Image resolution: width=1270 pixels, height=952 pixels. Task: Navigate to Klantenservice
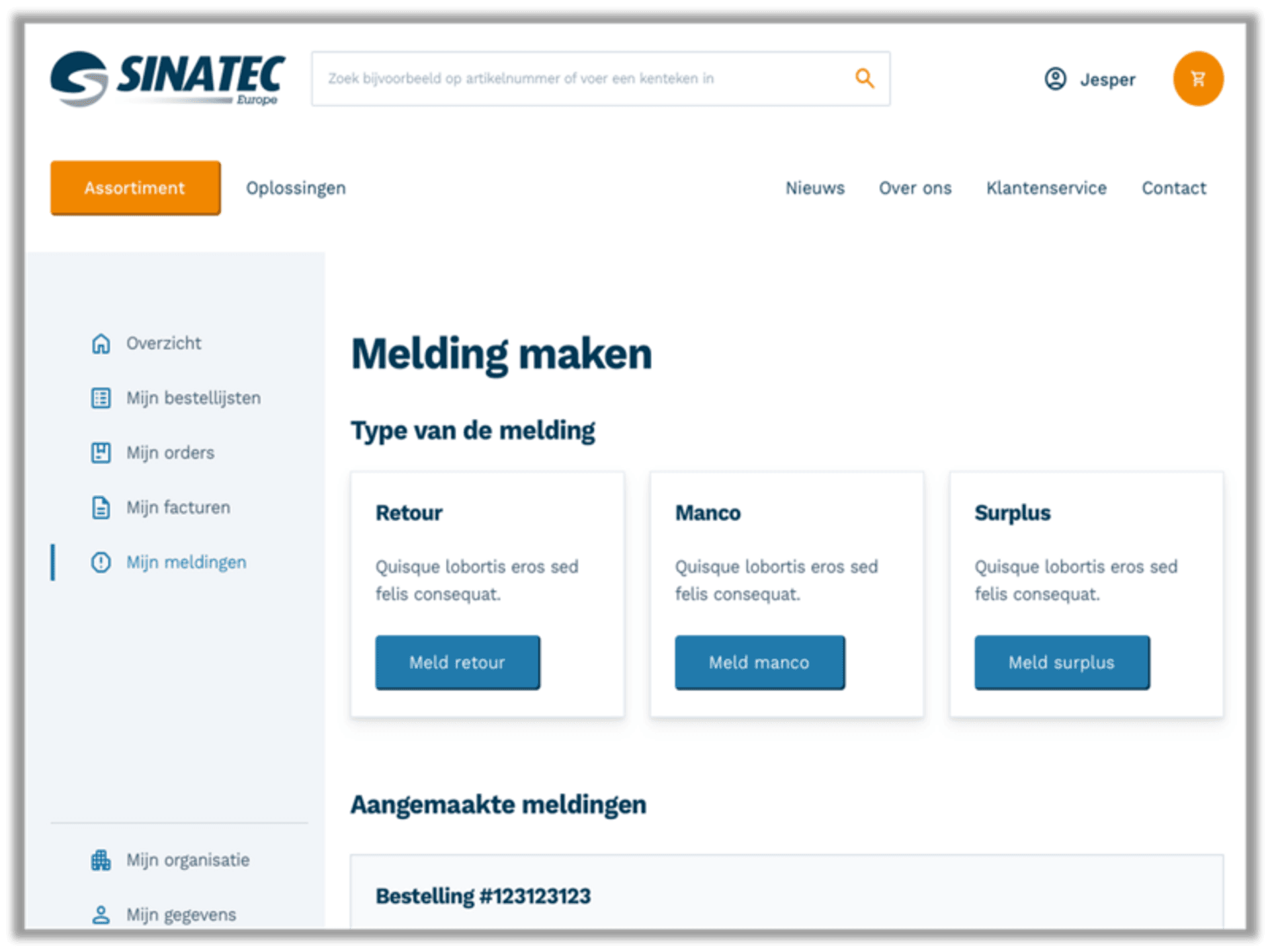click(x=1046, y=188)
